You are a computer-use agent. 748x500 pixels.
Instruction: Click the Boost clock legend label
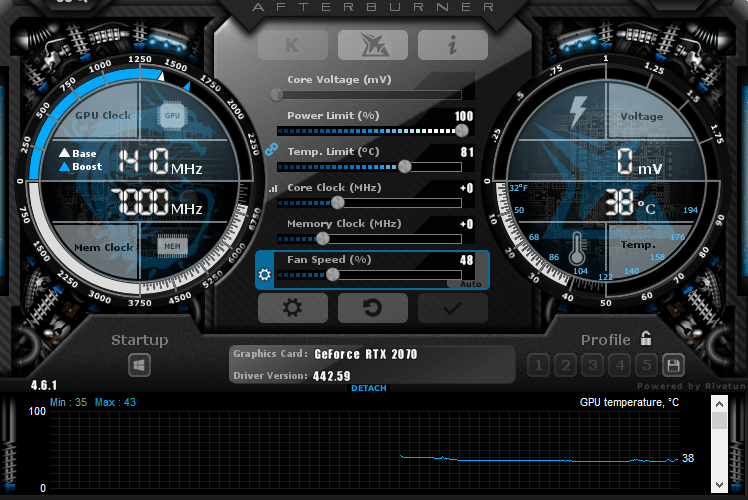87,167
